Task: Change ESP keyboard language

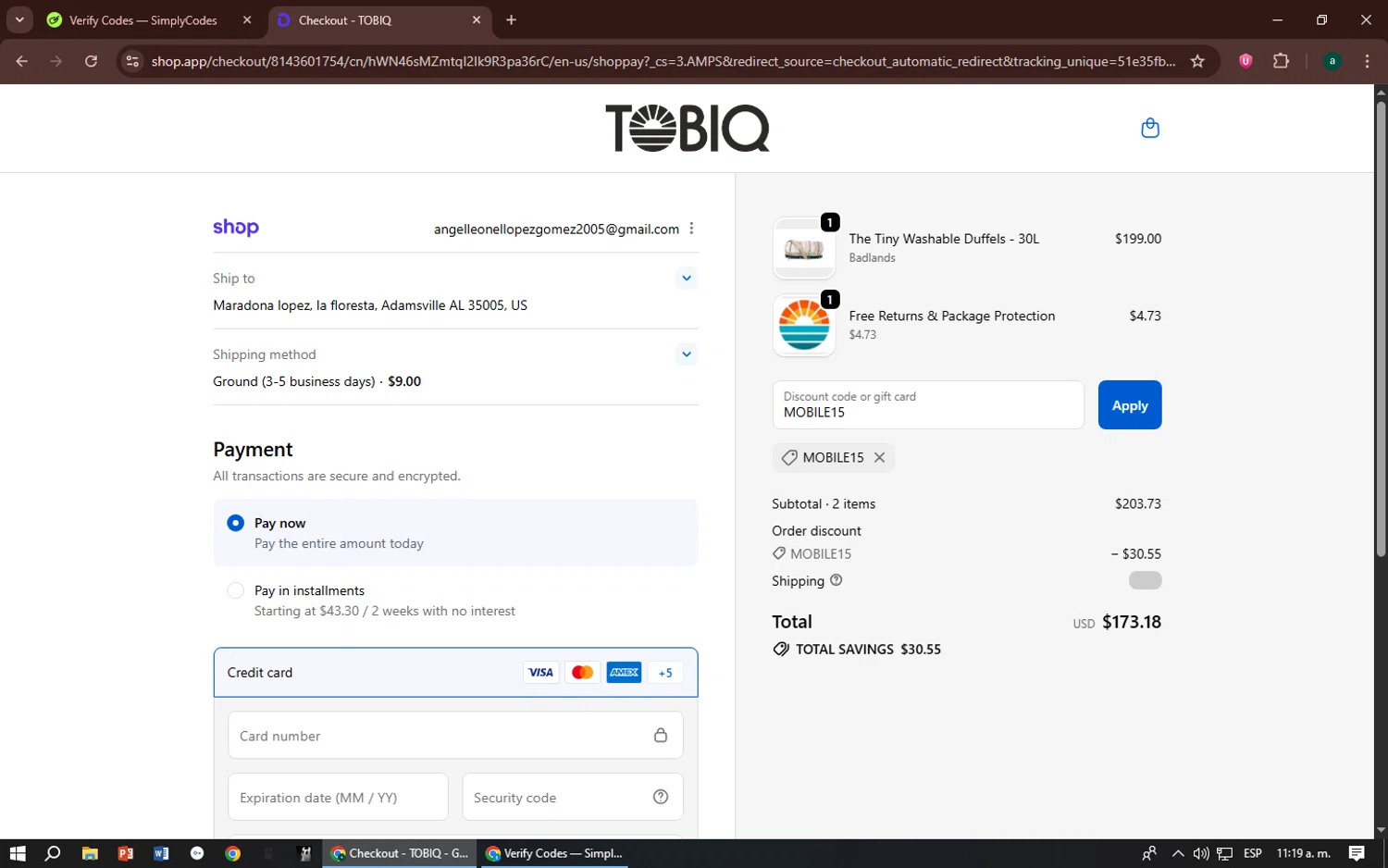Action: [1253, 853]
